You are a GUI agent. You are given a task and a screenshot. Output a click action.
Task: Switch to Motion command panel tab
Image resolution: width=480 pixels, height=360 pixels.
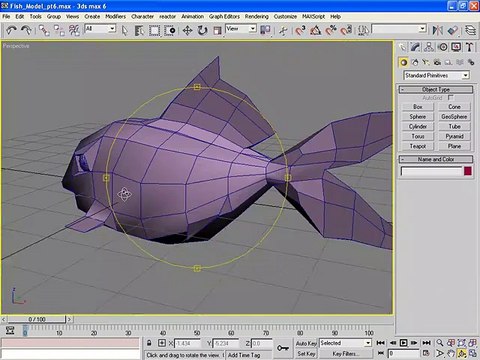click(x=443, y=47)
